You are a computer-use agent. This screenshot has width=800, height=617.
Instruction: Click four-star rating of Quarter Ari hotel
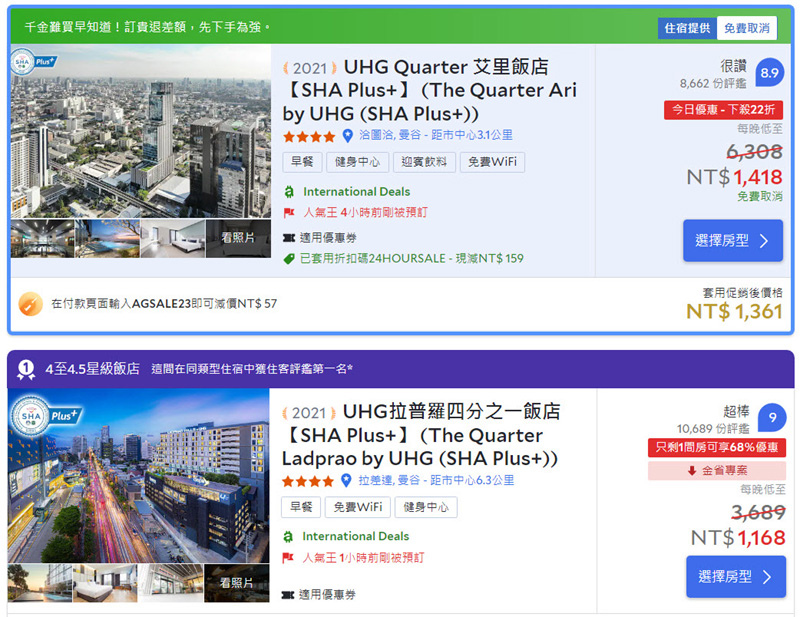tap(309, 136)
